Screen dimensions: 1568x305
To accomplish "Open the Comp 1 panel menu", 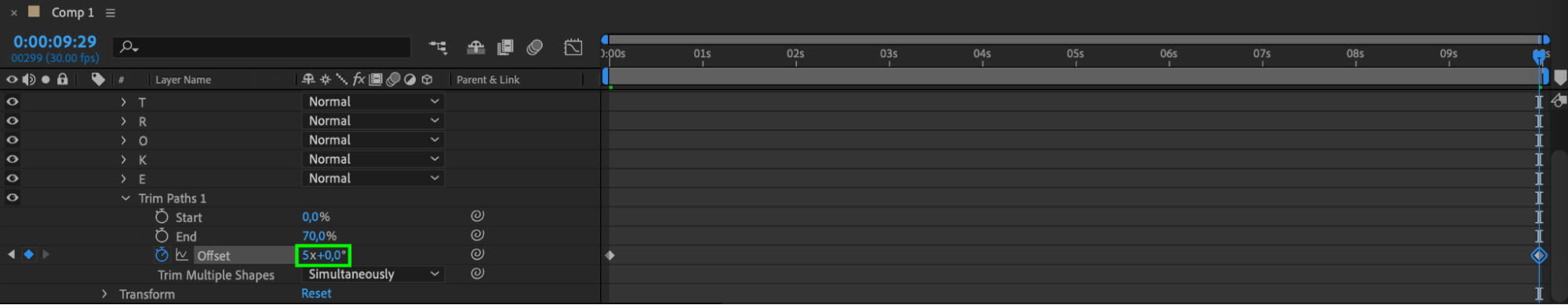I will coord(111,13).
